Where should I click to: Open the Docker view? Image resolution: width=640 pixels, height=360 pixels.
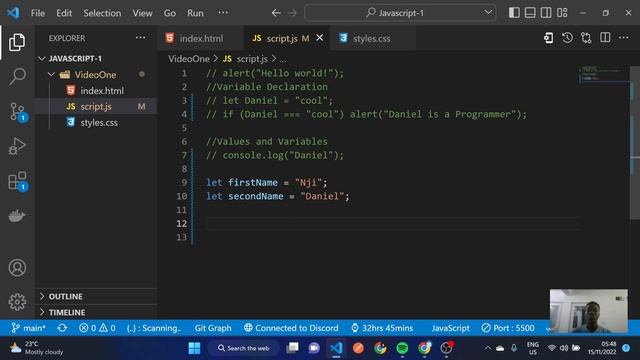(x=17, y=215)
